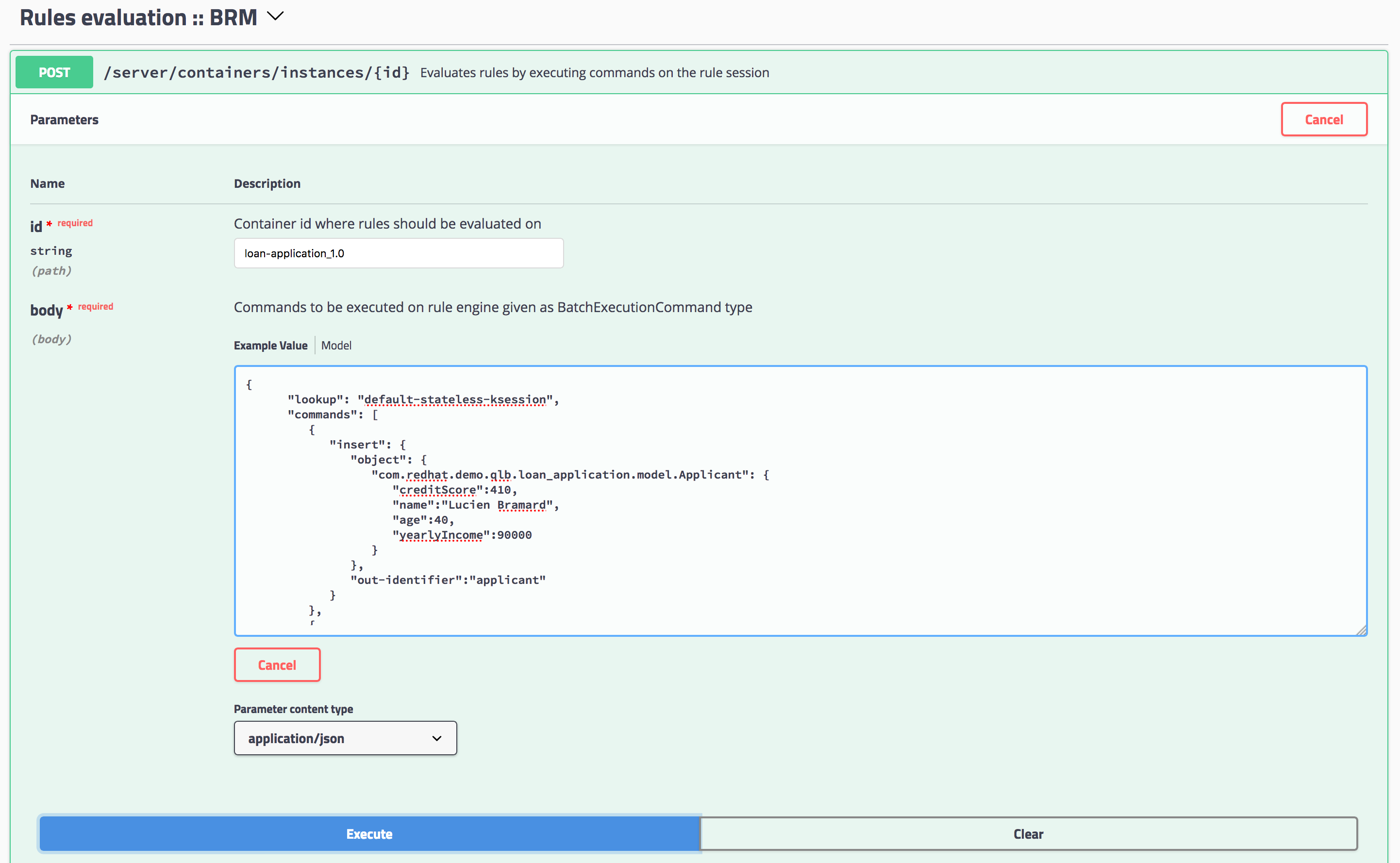Click the Parameters section label
Viewport: 1400px width, 863px height.
[x=65, y=120]
